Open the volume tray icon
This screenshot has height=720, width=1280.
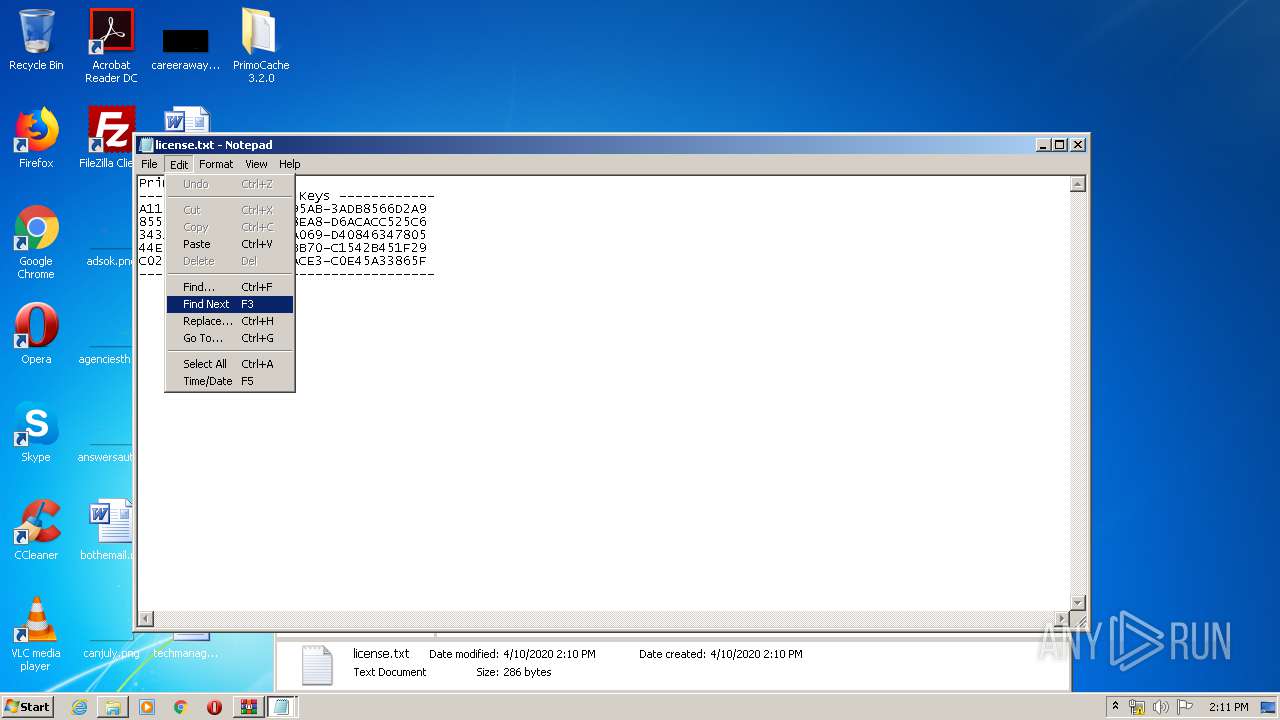tap(1161, 707)
